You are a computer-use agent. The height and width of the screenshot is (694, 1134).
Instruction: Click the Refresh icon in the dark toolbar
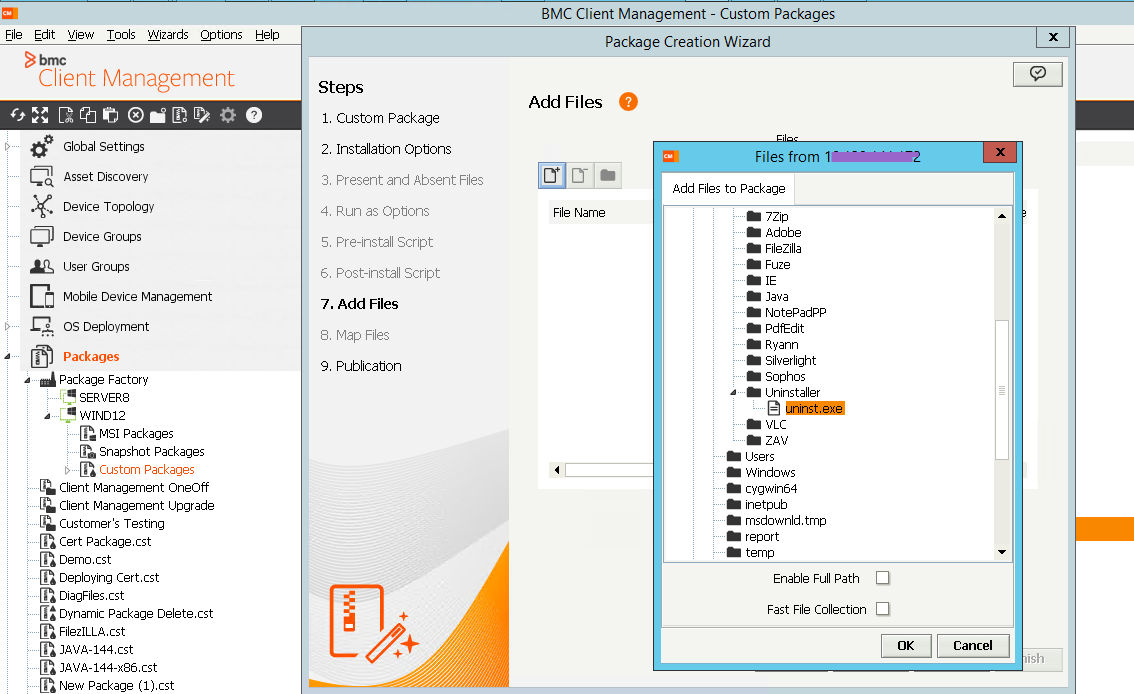(x=17, y=115)
